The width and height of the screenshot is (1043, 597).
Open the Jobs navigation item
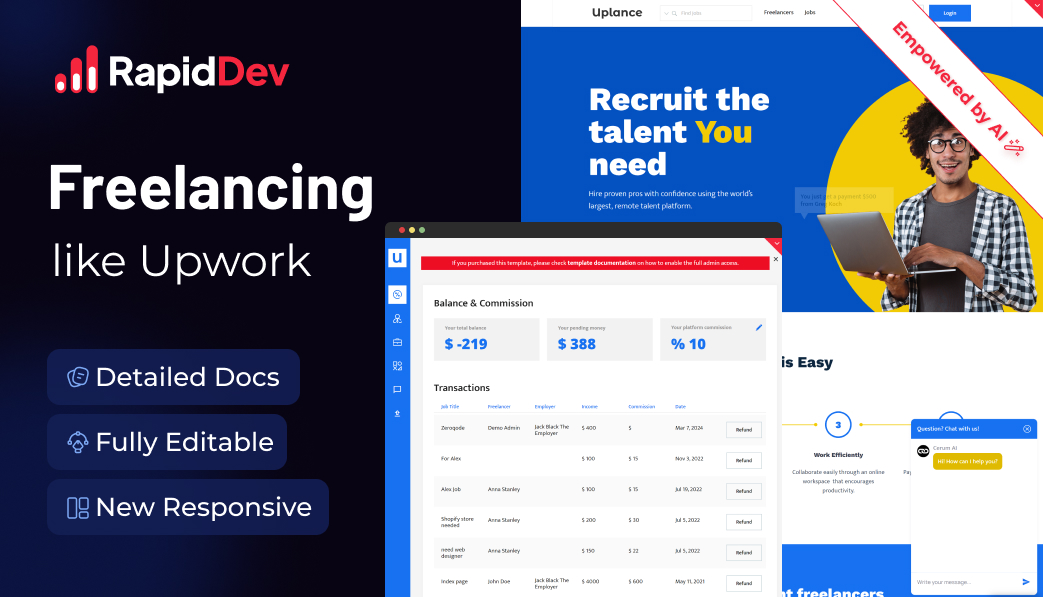(810, 12)
